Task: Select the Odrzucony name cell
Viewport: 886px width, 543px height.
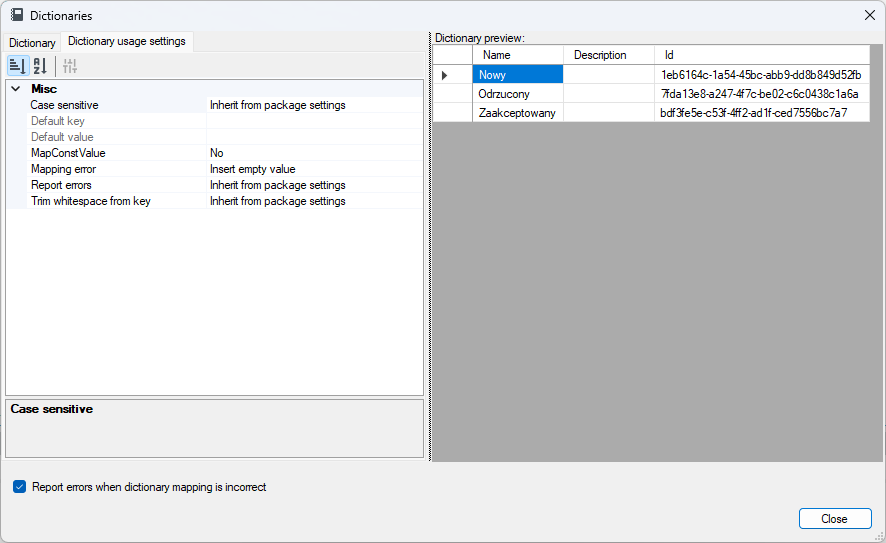Action: (x=518, y=94)
